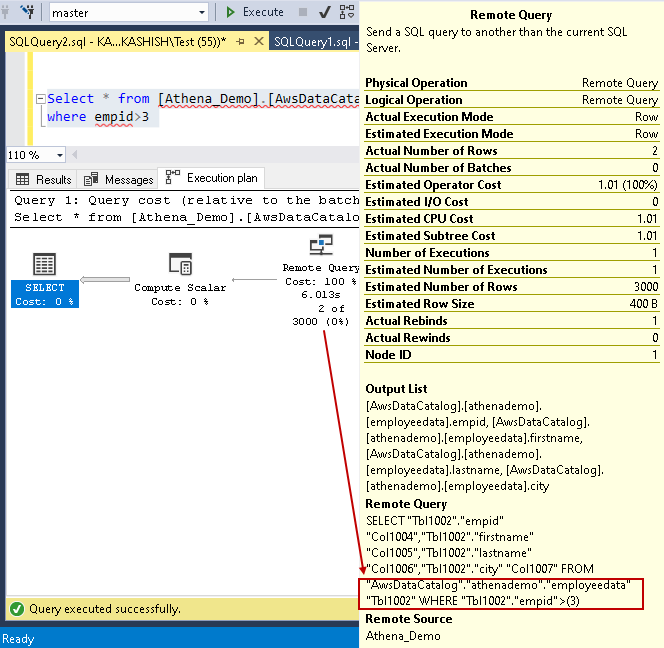The image size is (664, 648).
Task: Click the green query success status icon
Action: [17, 609]
